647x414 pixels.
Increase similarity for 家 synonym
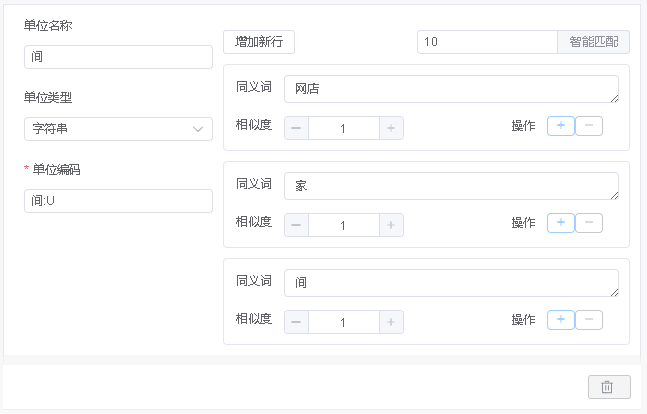click(391, 225)
